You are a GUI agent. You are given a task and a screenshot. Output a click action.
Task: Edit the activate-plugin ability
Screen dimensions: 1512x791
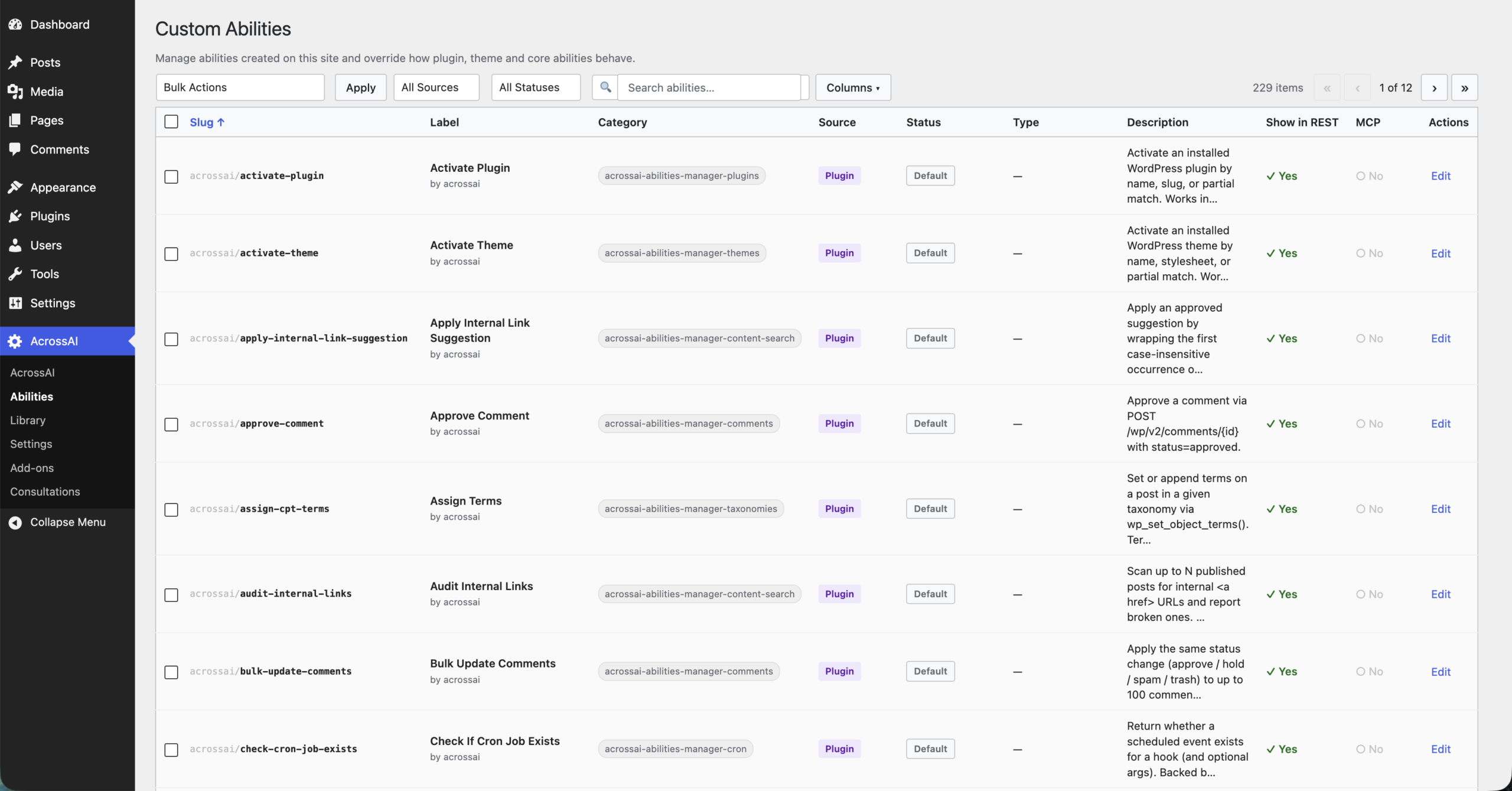click(1441, 176)
